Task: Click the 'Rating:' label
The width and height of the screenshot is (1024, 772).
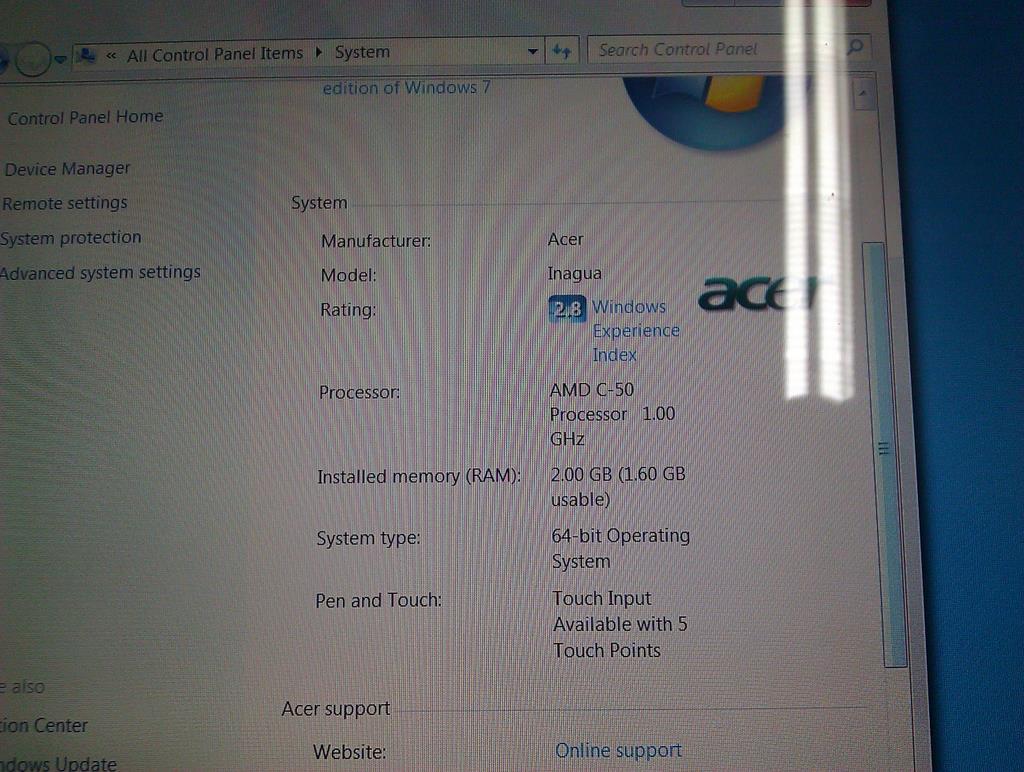Action: pos(348,310)
